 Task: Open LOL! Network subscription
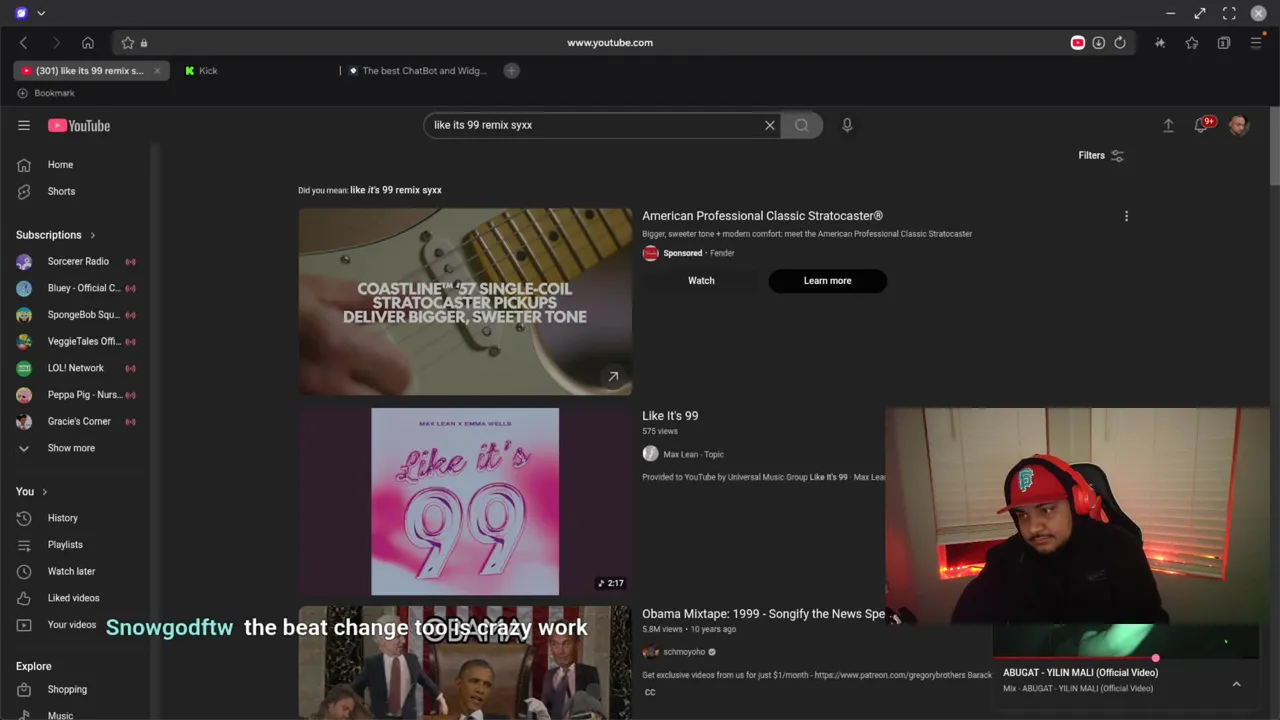point(75,368)
